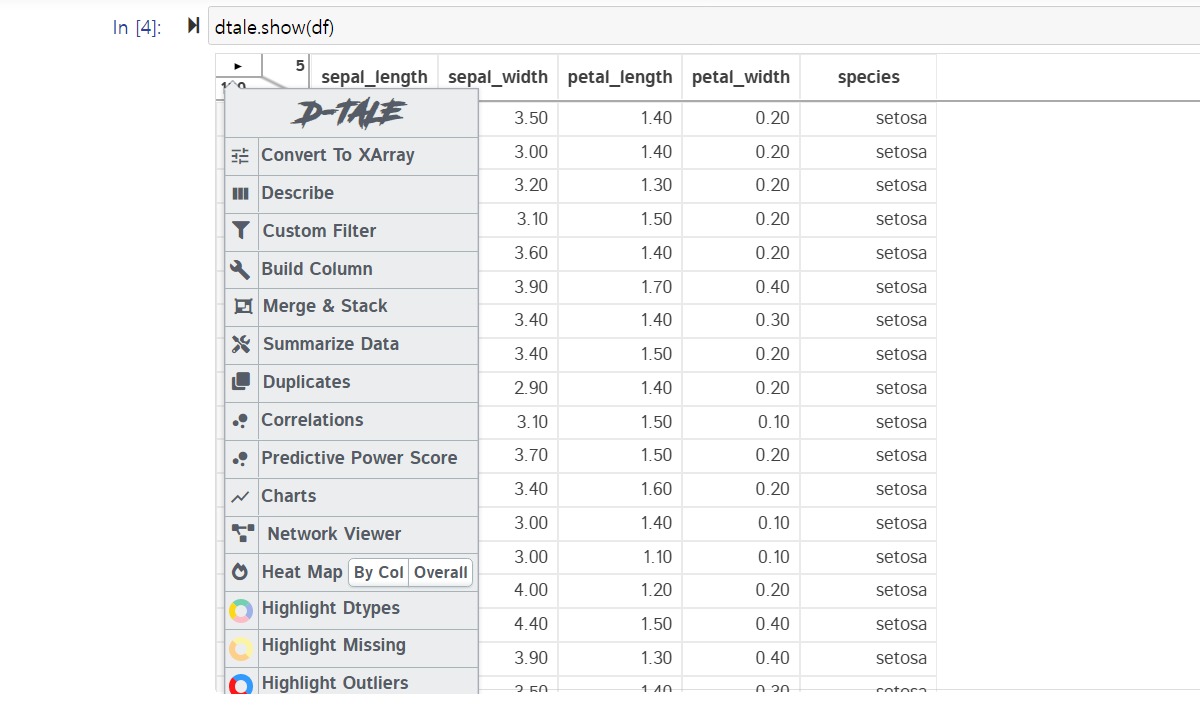Click the dtale.show(df) code input cell
The width and height of the screenshot is (1200, 716).
pos(704,27)
